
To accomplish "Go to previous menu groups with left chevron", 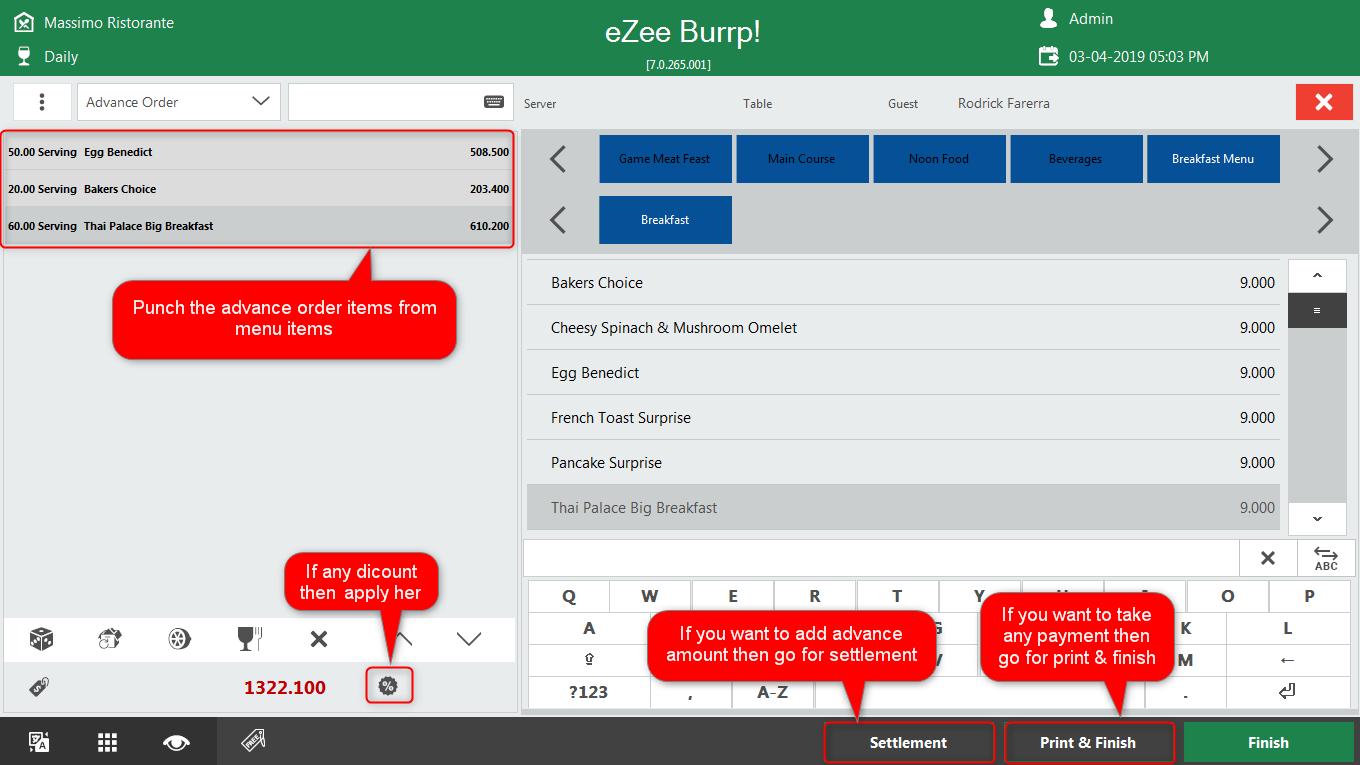I will [x=558, y=159].
